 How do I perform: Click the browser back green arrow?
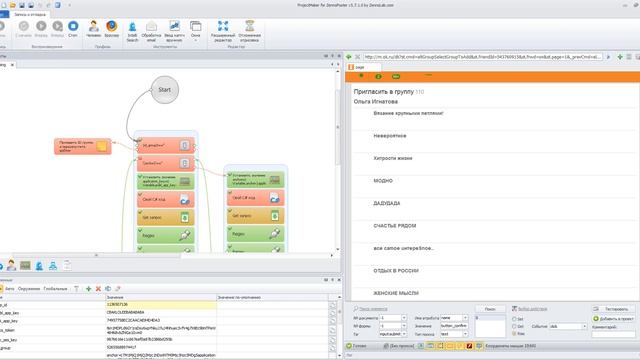point(349,57)
